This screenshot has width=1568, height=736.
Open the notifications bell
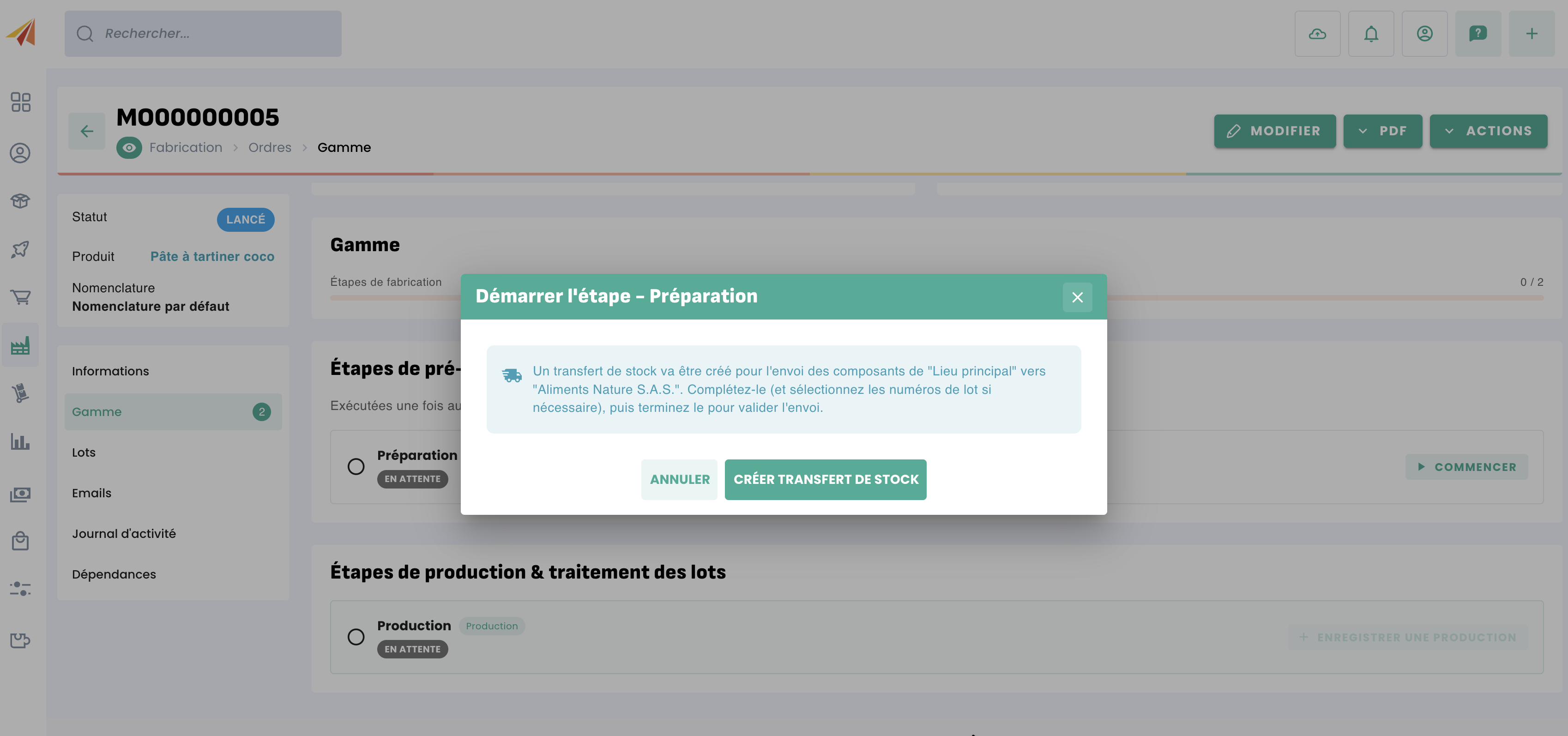(x=1371, y=34)
